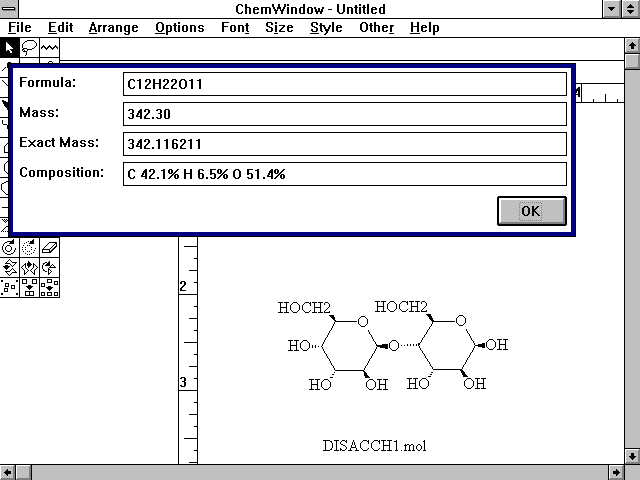
Task: Click the Composition percentage field
Action: tap(344, 174)
